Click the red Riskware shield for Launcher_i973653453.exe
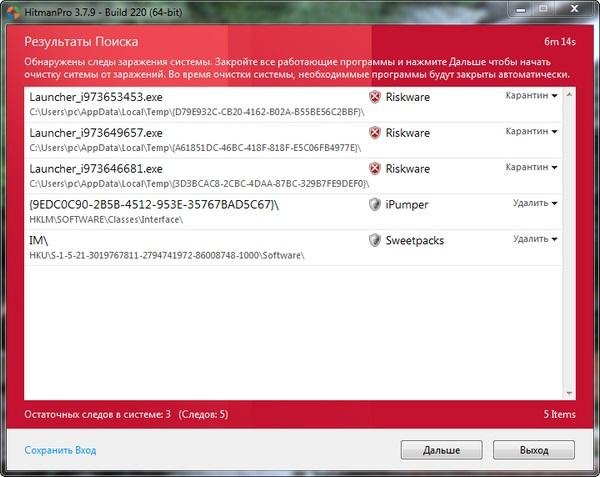The image size is (600, 477). (x=375, y=97)
